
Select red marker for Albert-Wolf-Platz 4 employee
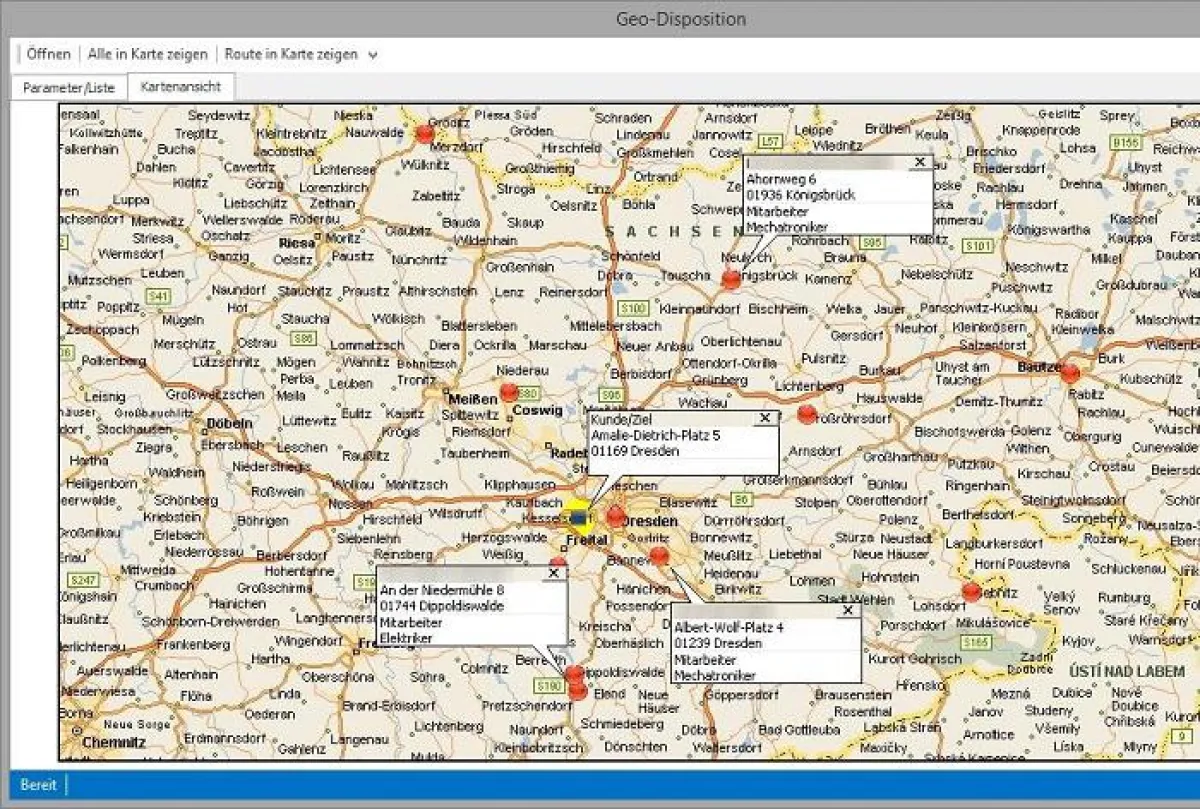coord(658,556)
